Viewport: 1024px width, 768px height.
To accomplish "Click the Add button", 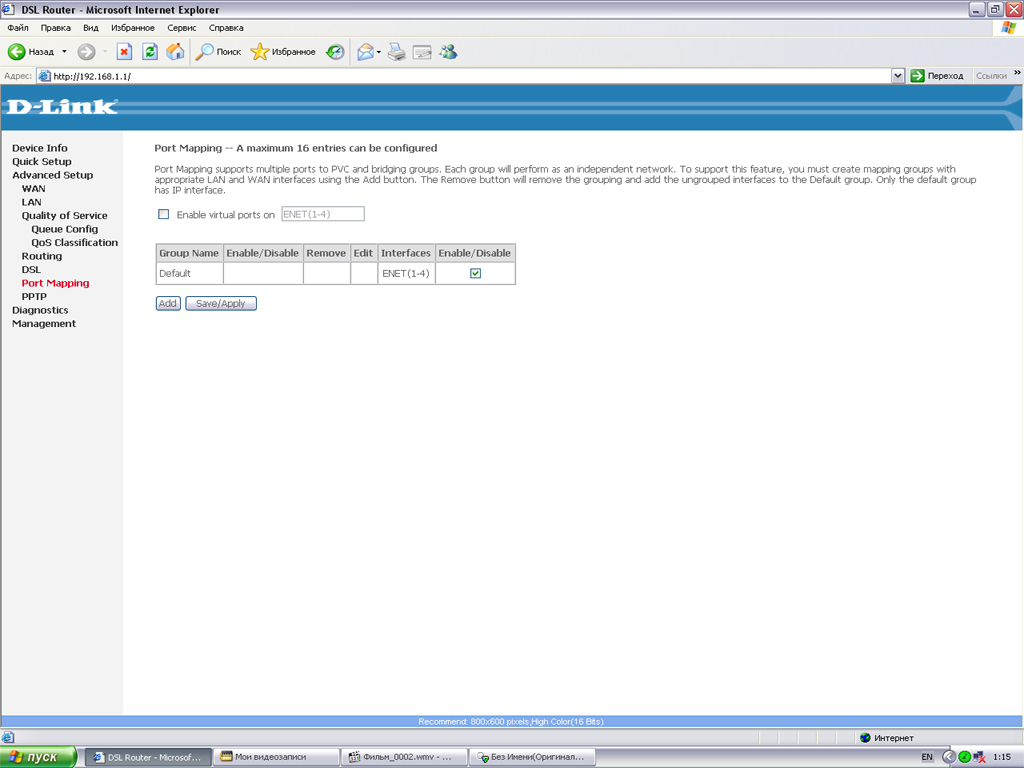I will coord(168,303).
